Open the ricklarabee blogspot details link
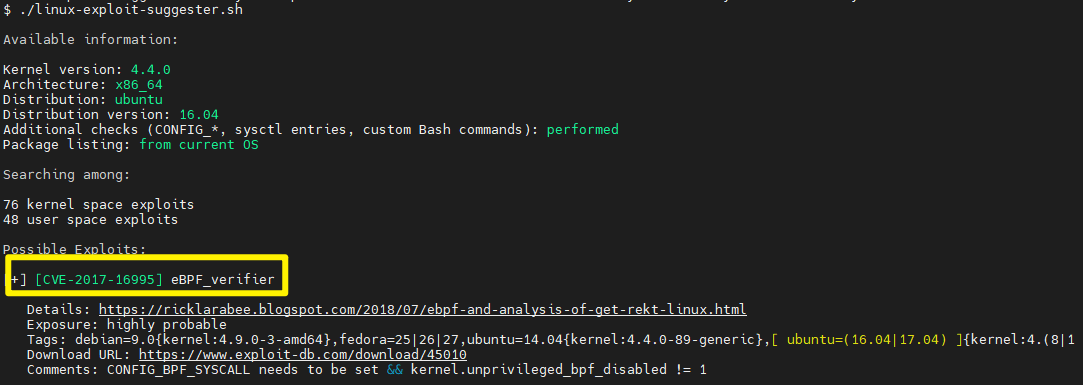The height and width of the screenshot is (385, 1083). pyautogui.click(x=422, y=309)
